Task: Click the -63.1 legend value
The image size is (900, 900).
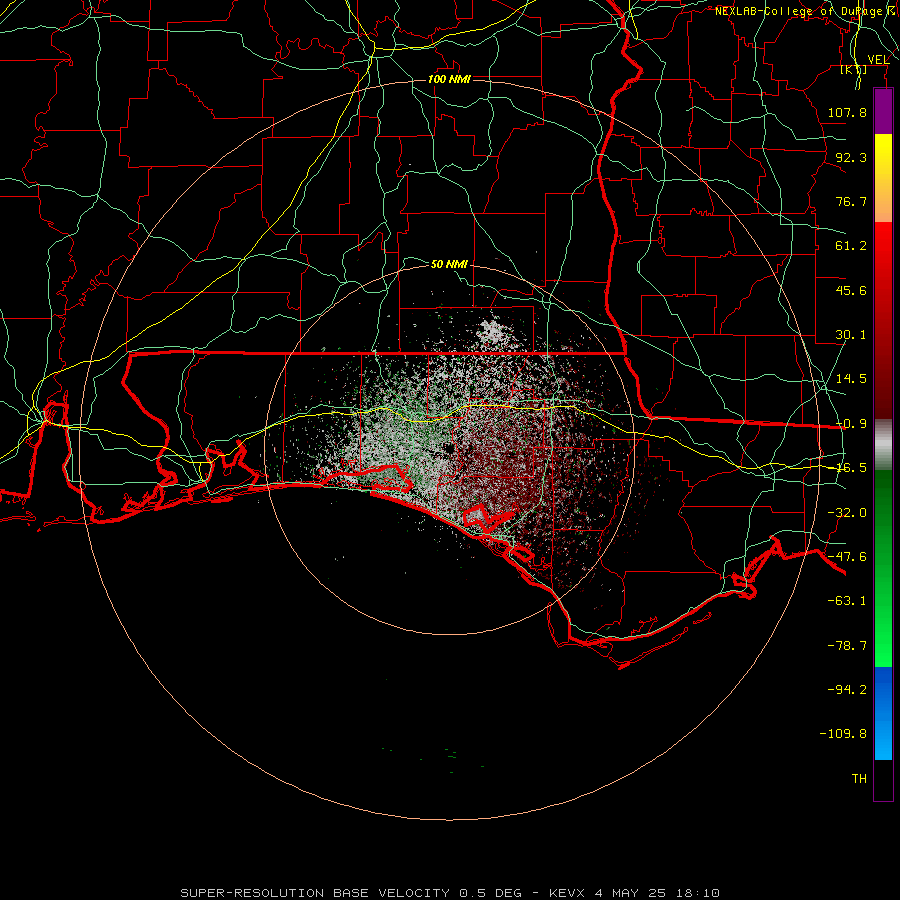Action: point(847,601)
